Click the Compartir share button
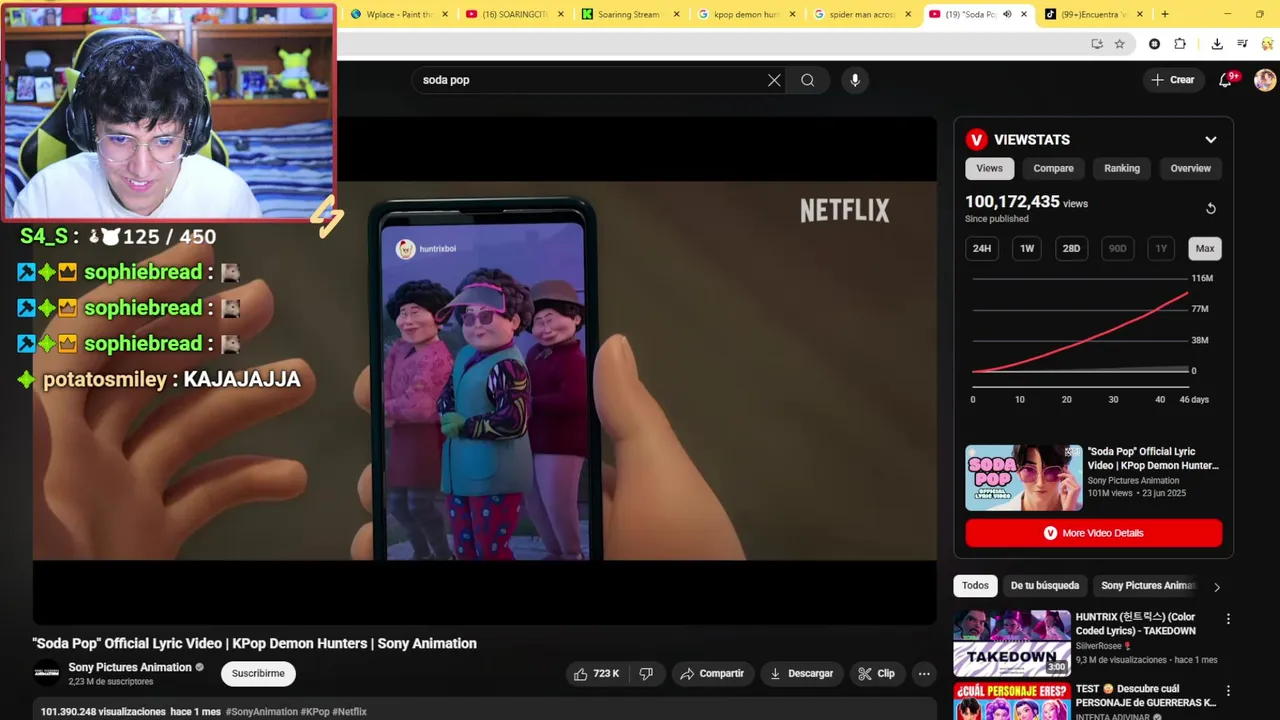 click(712, 674)
